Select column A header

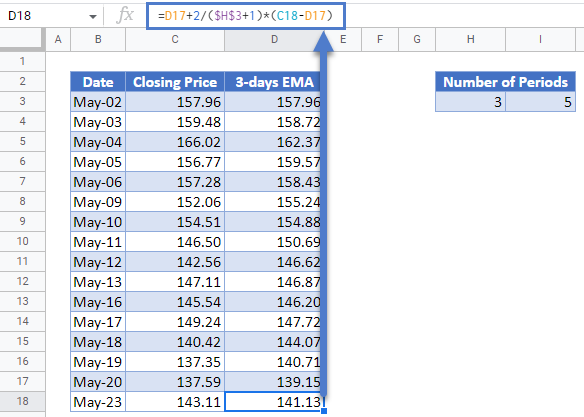point(58,39)
